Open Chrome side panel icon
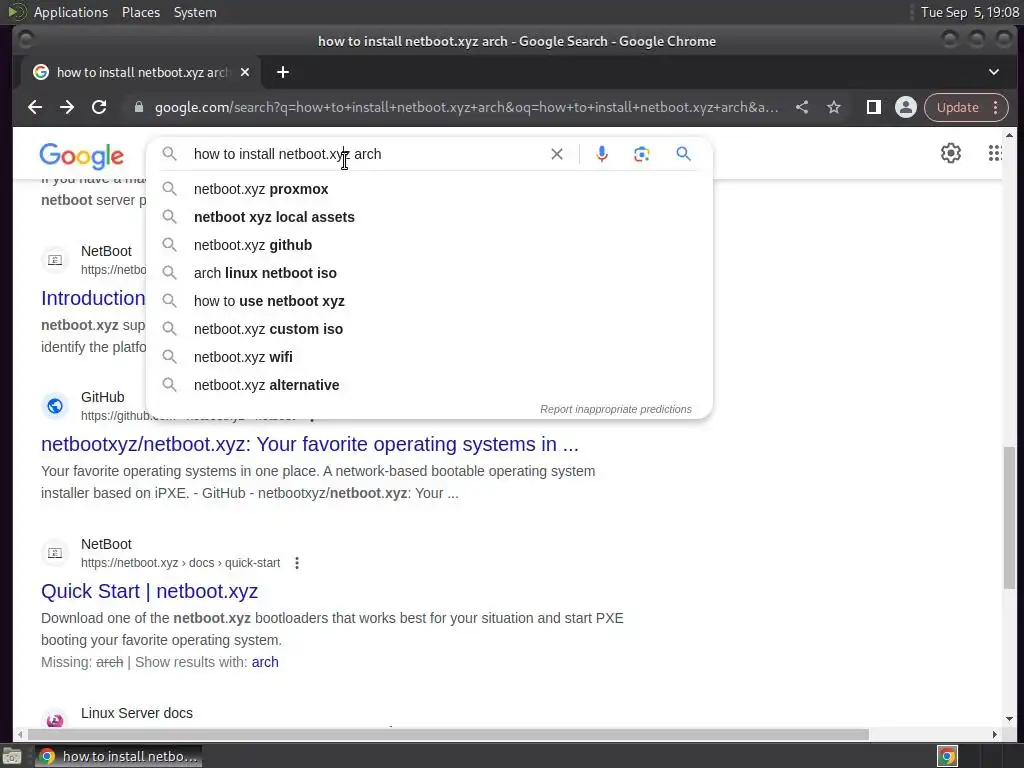The width and height of the screenshot is (1024, 768). click(873, 107)
